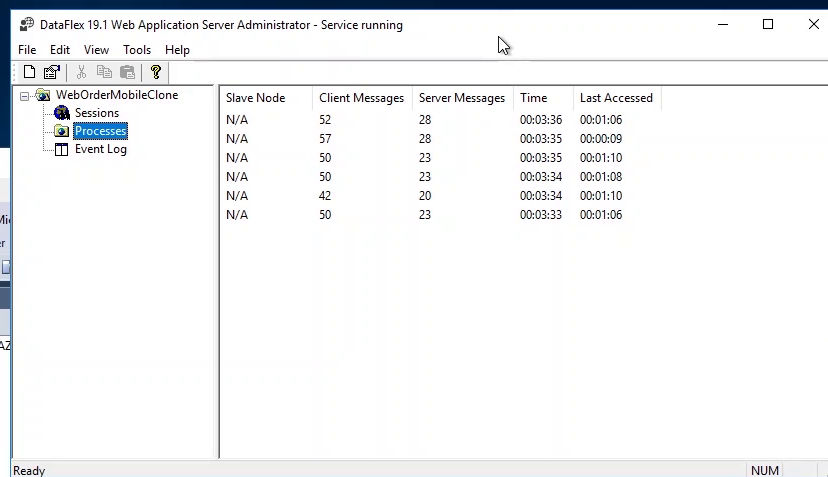Open the View menu
The image size is (828, 477).
pyautogui.click(x=96, y=50)
